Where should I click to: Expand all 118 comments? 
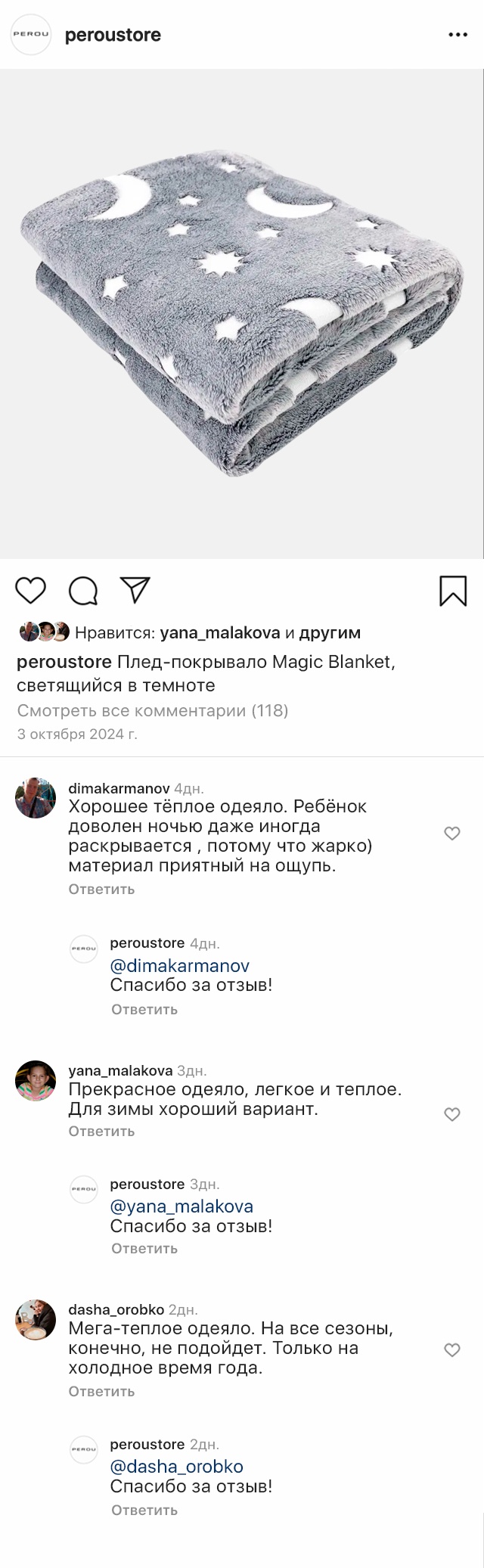[152, 710]
